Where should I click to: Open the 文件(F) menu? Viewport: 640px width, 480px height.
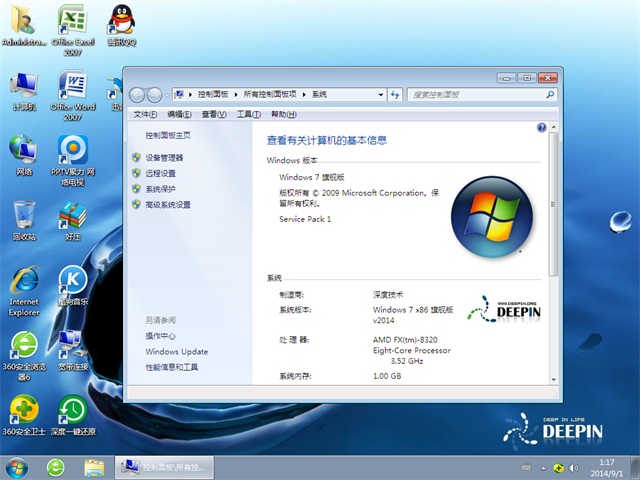pos(145,114)
